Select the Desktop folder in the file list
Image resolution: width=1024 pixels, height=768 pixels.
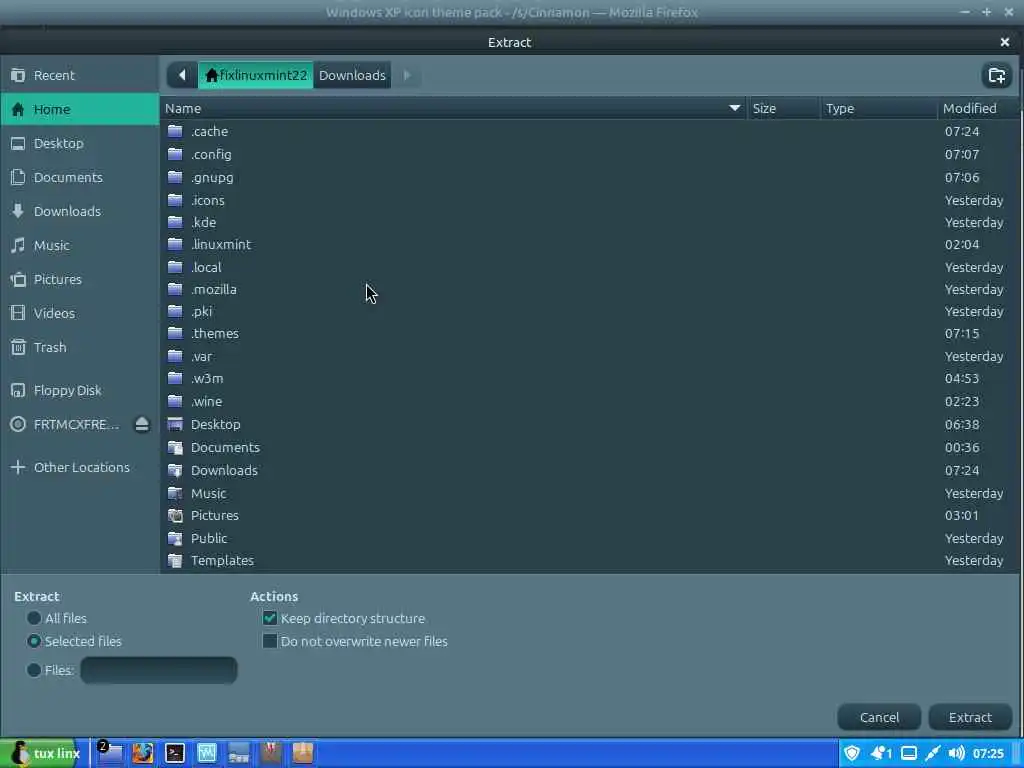tap(589, 424)
